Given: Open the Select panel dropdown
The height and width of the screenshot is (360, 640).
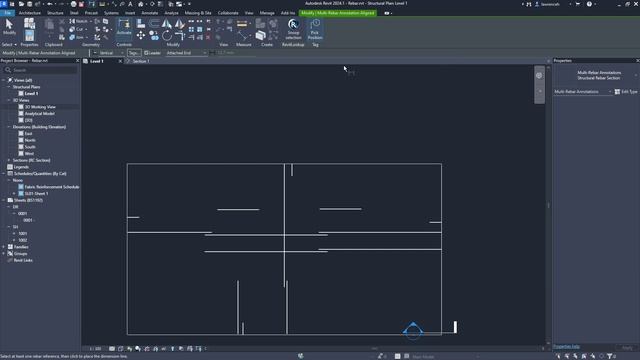Looking at the screenshot, I should (9, 44).
